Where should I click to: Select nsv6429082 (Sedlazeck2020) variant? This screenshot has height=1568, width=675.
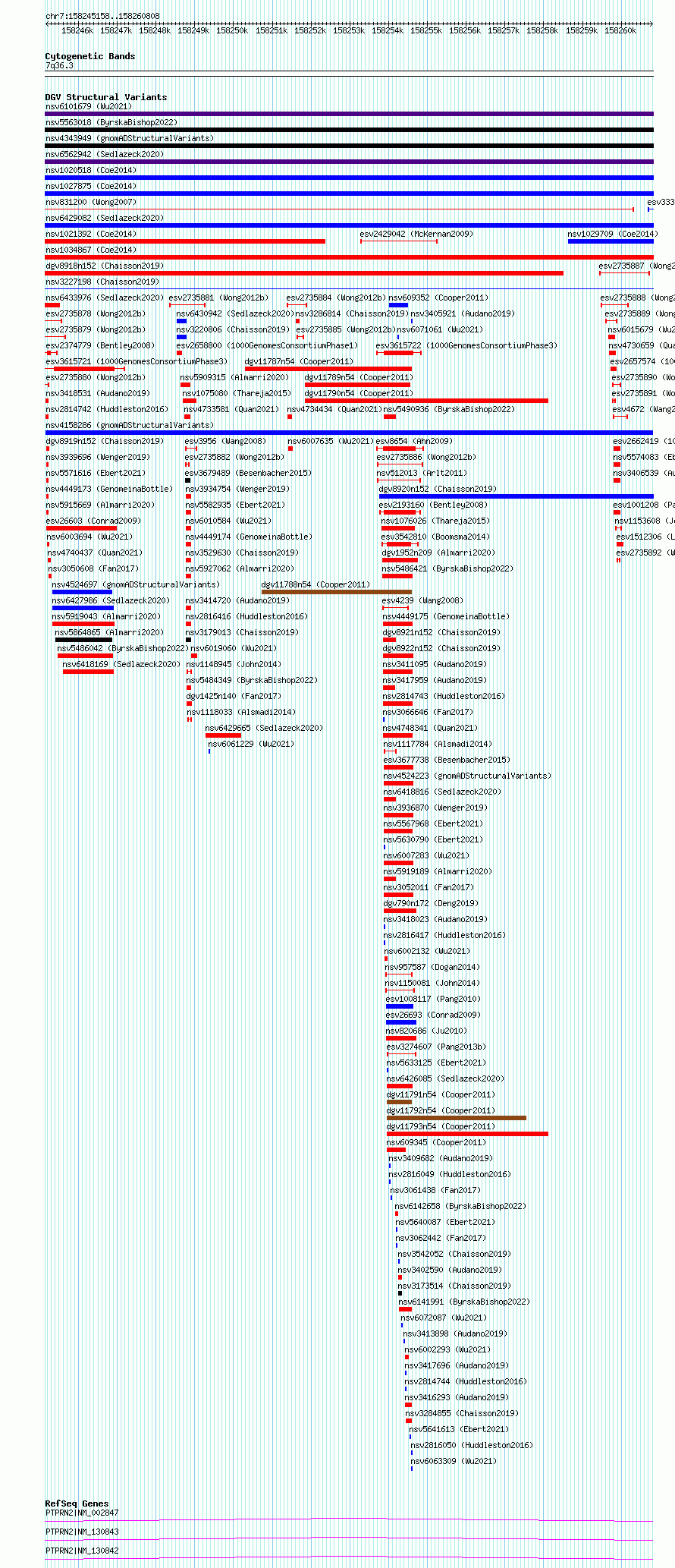104,218
